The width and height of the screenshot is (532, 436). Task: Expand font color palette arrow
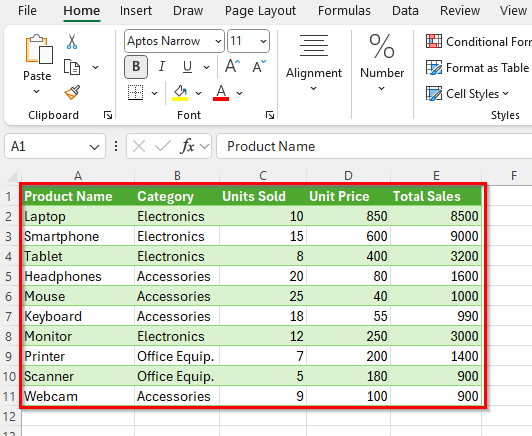pos(240,93)
